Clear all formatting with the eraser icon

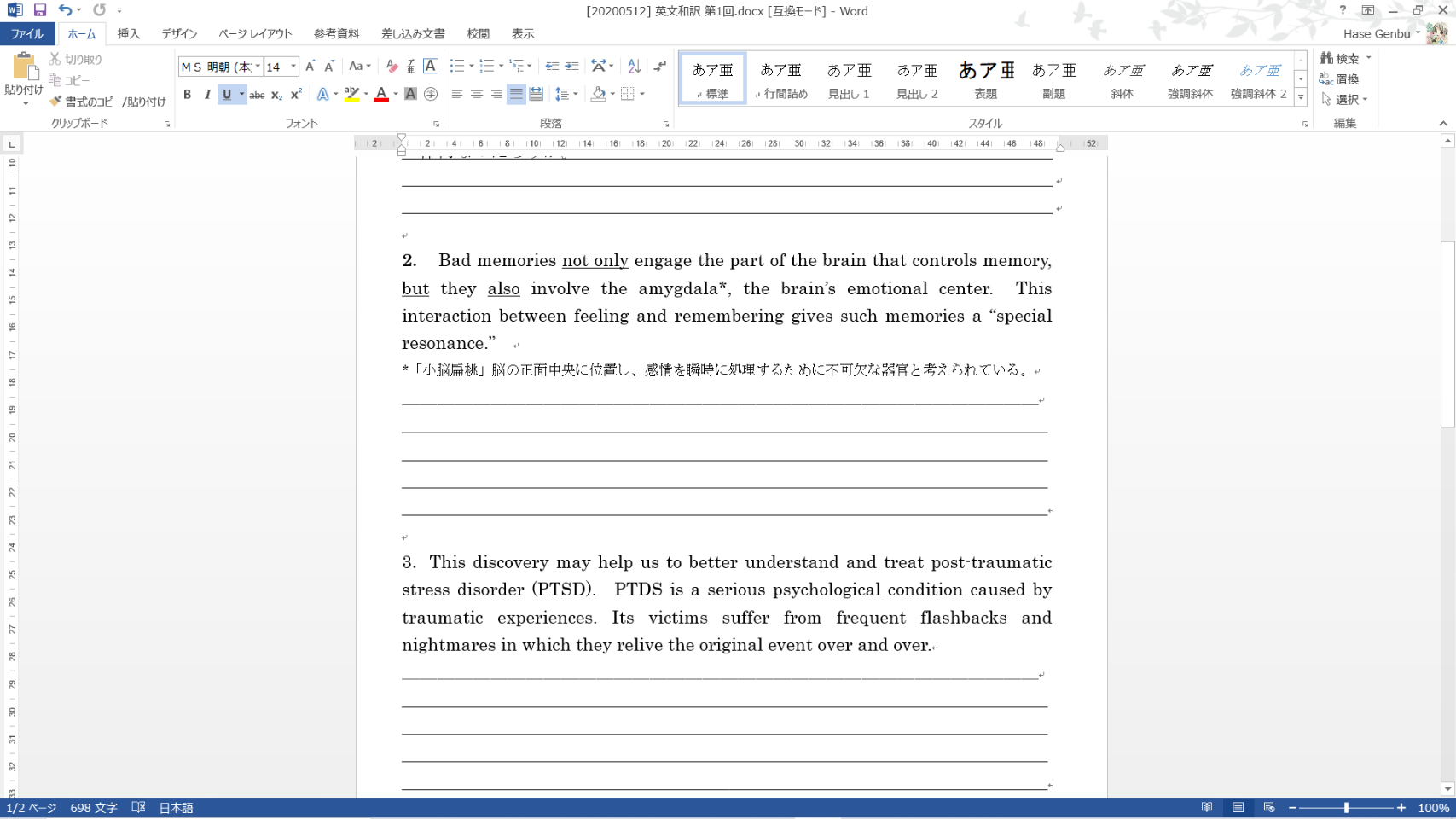392,67
